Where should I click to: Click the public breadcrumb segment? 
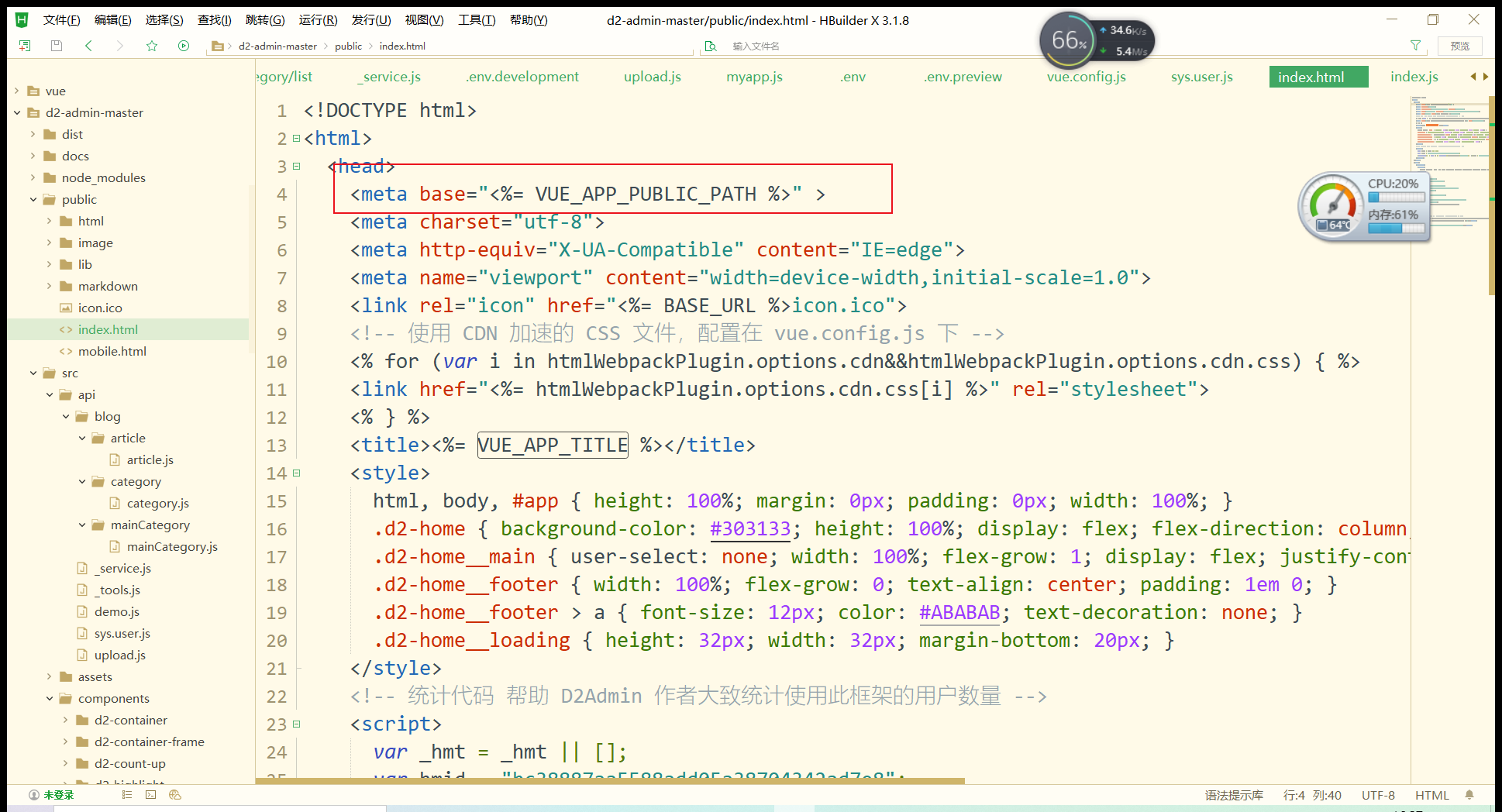(x=348, y=46)
